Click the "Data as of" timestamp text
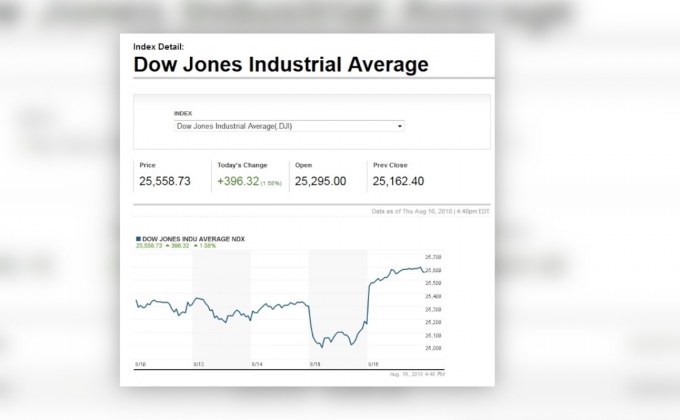This screenshot has width=680, height=420. pos(430,212)
